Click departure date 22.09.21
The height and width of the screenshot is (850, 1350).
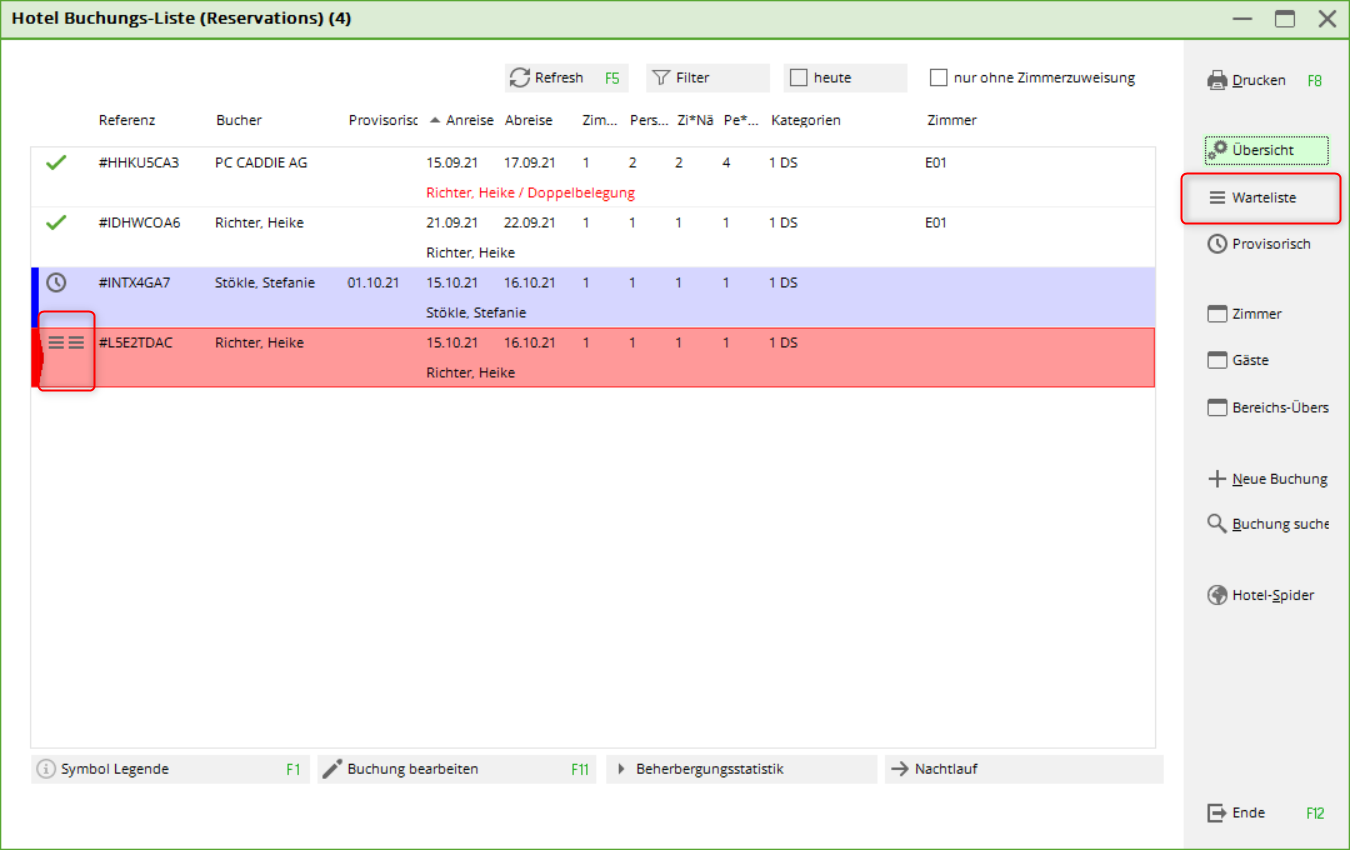tap(530, 222)
